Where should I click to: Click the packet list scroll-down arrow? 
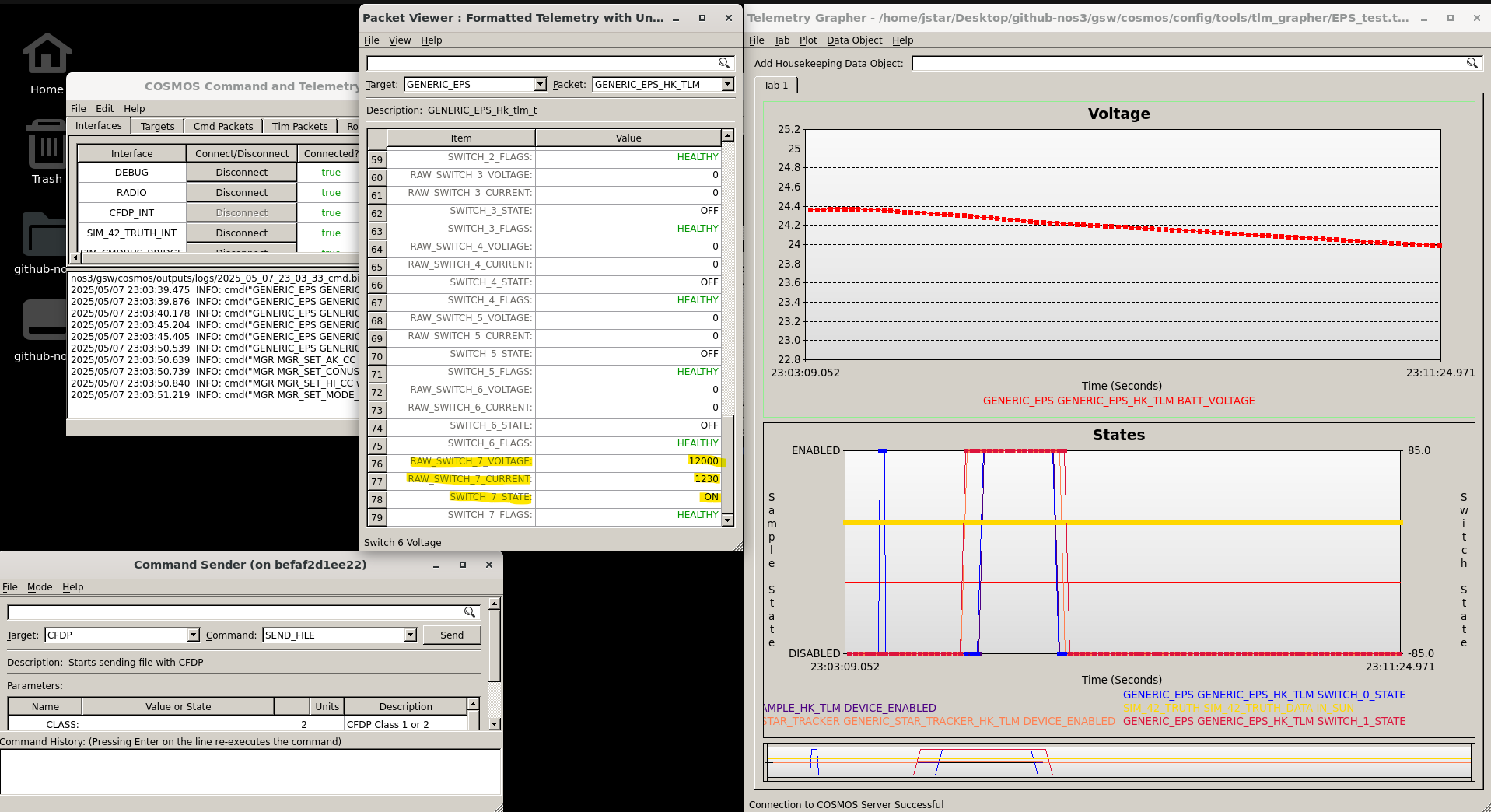(x=727, y=520)
